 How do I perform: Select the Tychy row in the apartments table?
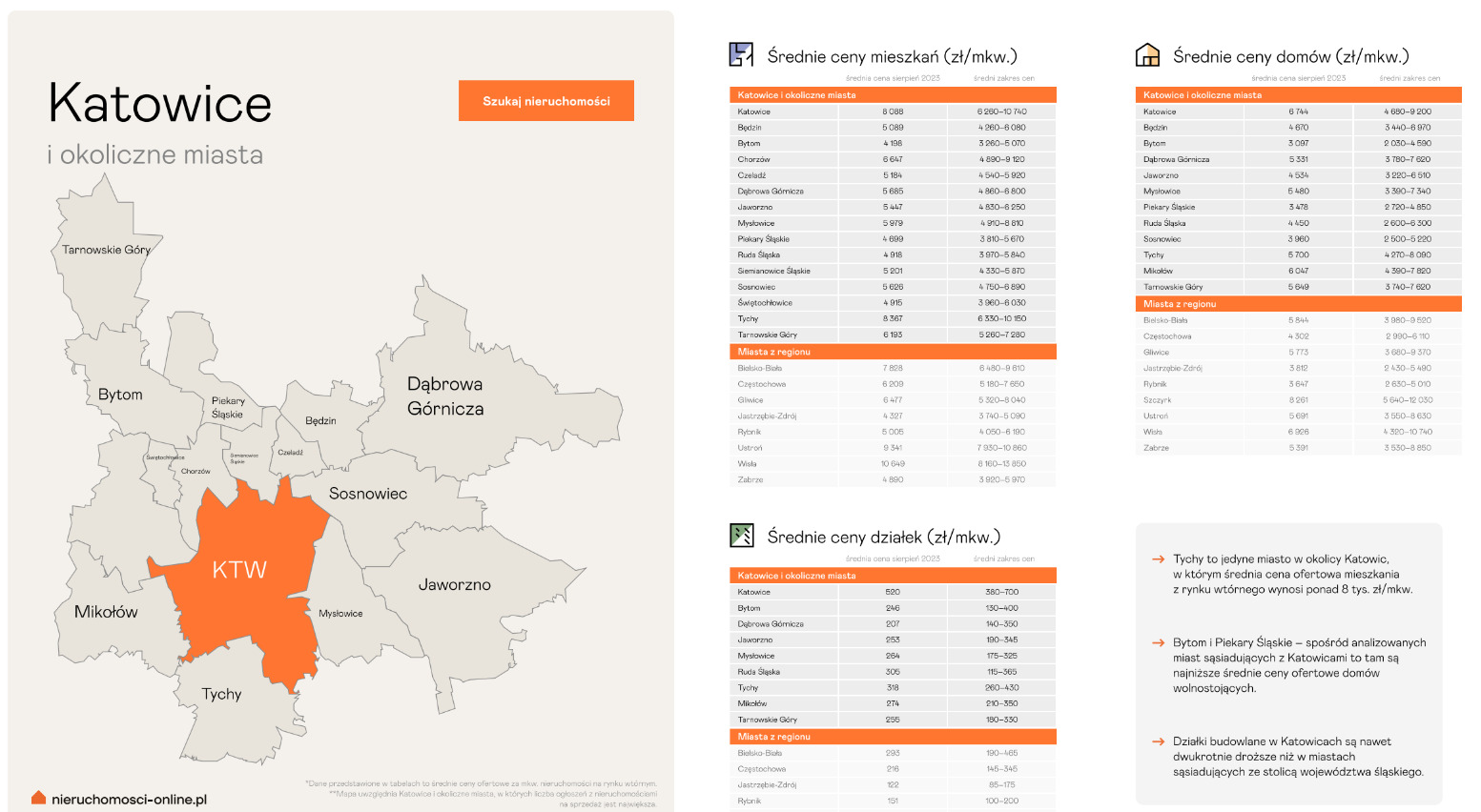tap(893, 319)
